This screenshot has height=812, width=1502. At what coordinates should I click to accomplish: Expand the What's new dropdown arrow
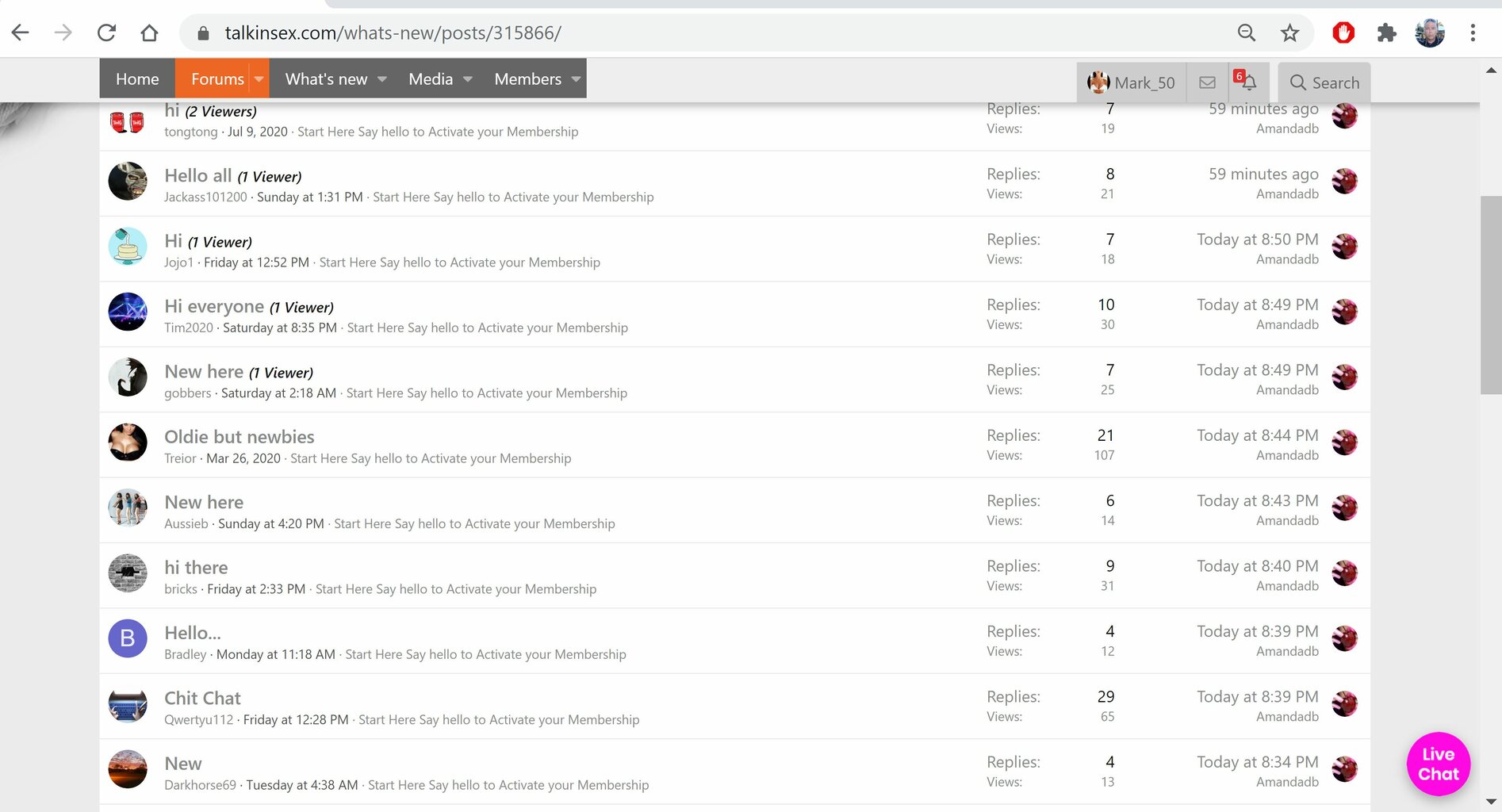[x=382, y=79]
